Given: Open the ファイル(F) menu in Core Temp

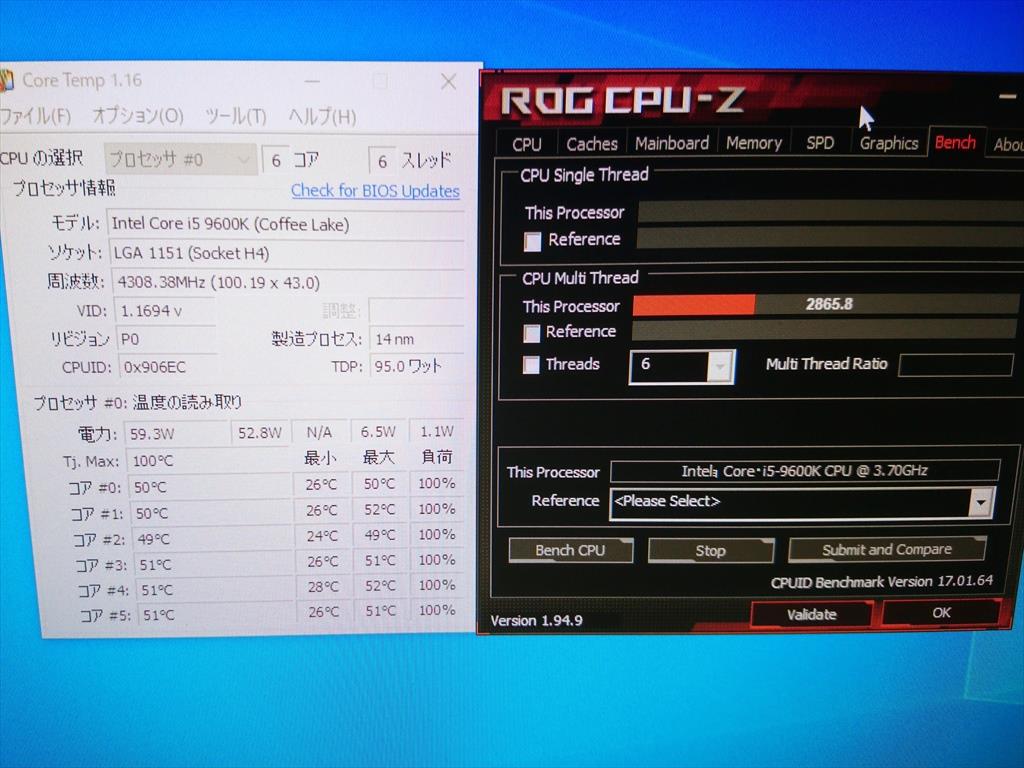Looking at the screenshot, I should pyautogui.click(x=35, y=116).
